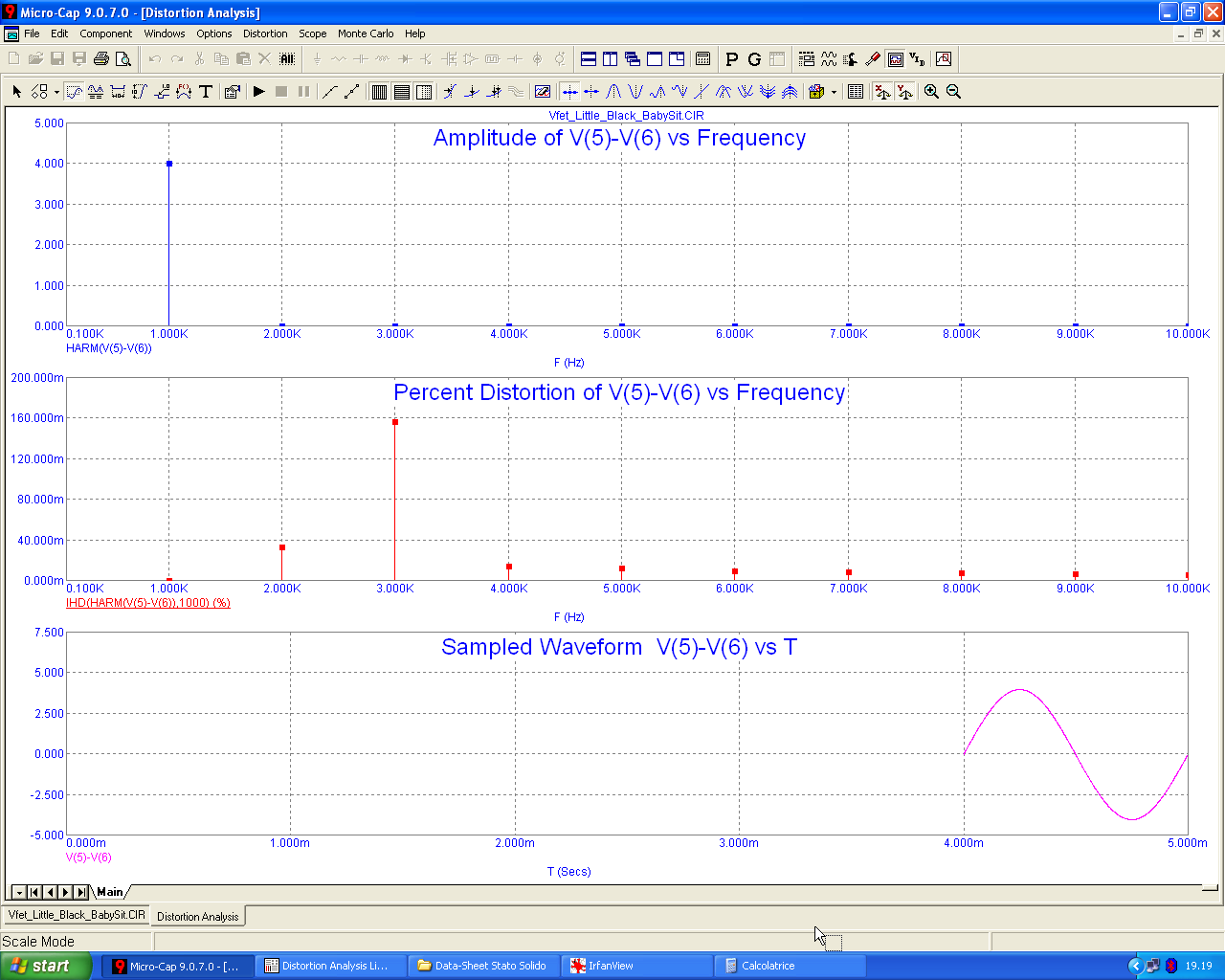
Task: Open the page list dropdown arrow
Action: 19,892
